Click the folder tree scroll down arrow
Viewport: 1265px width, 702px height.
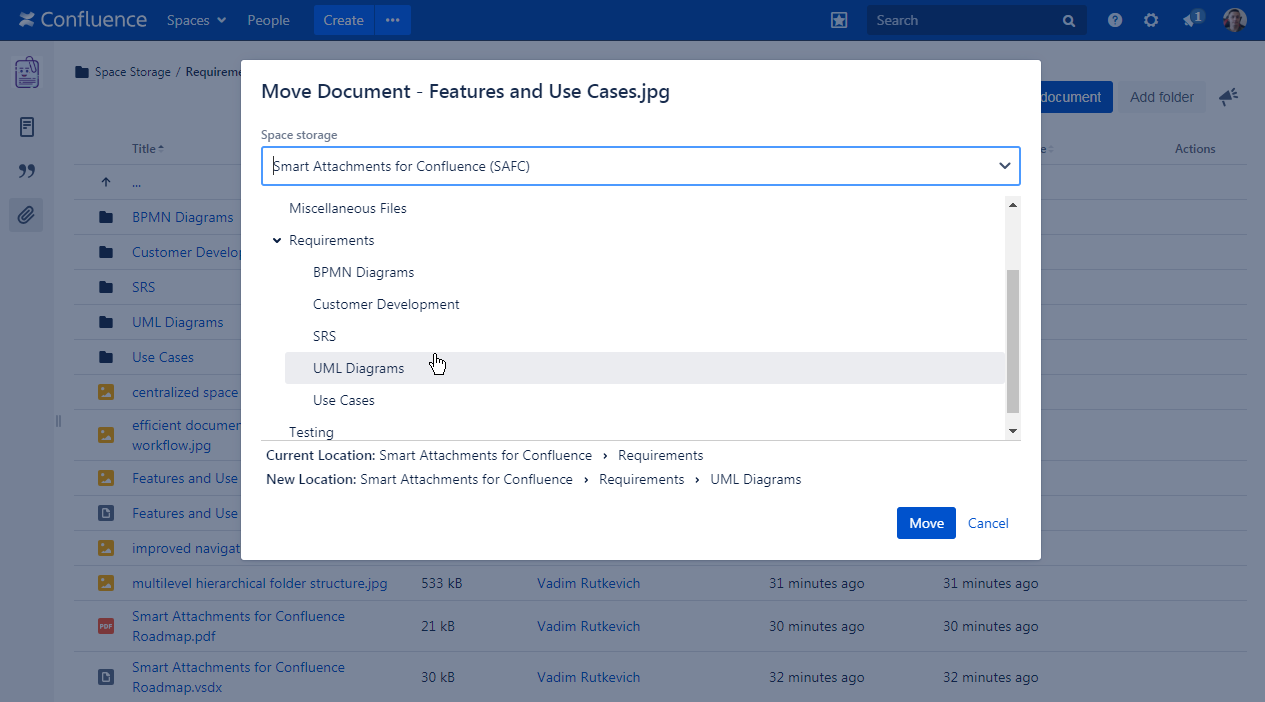1013,431
